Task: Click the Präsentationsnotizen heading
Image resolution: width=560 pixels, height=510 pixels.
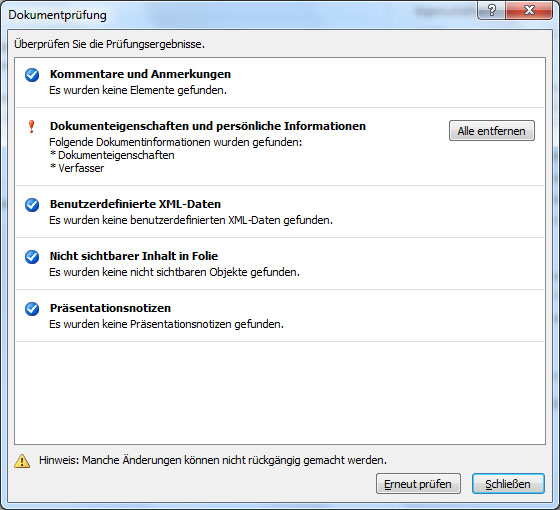Action: (x=110, y=308)
